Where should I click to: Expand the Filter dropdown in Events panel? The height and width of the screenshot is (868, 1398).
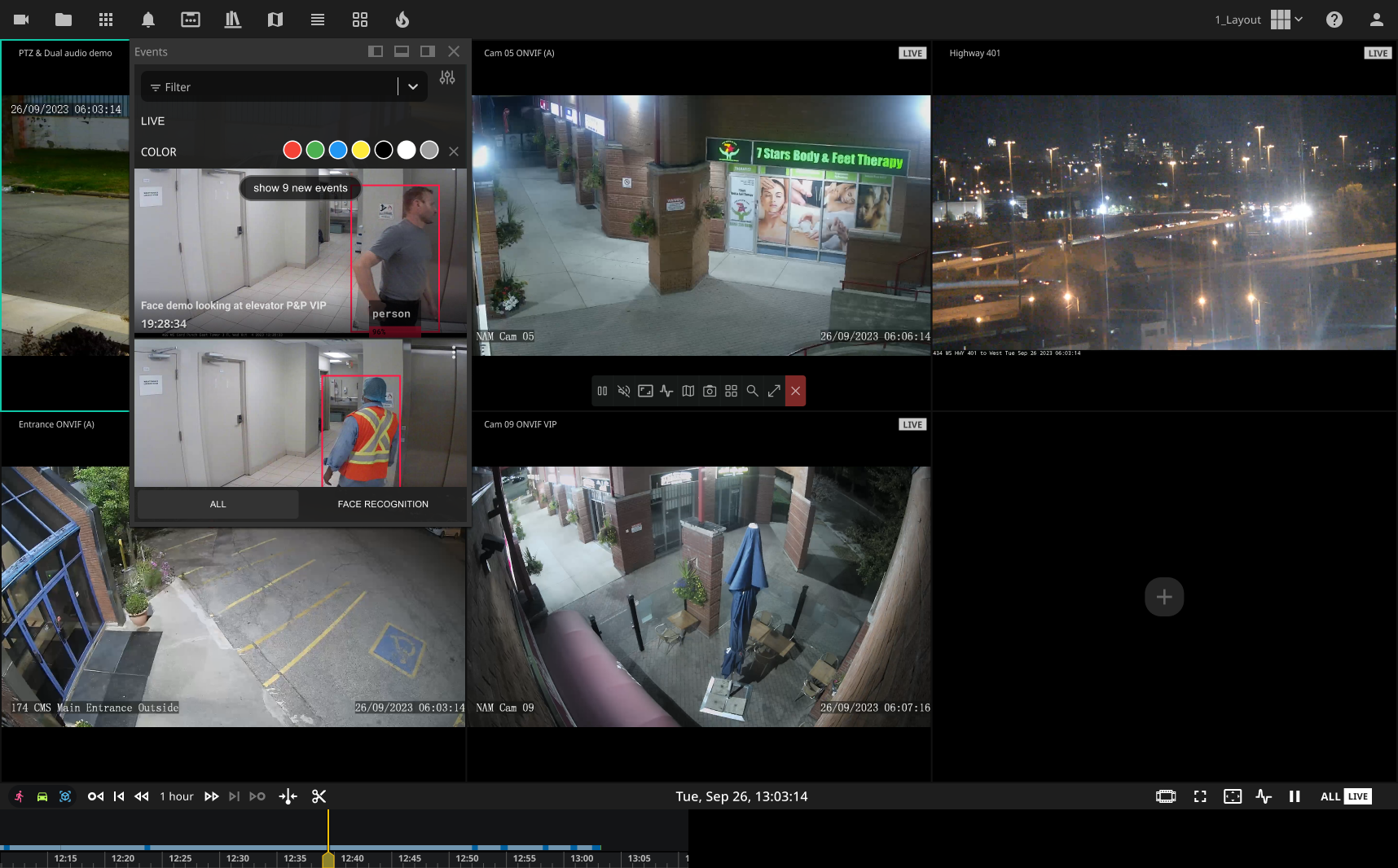click(x=413, y=86)
